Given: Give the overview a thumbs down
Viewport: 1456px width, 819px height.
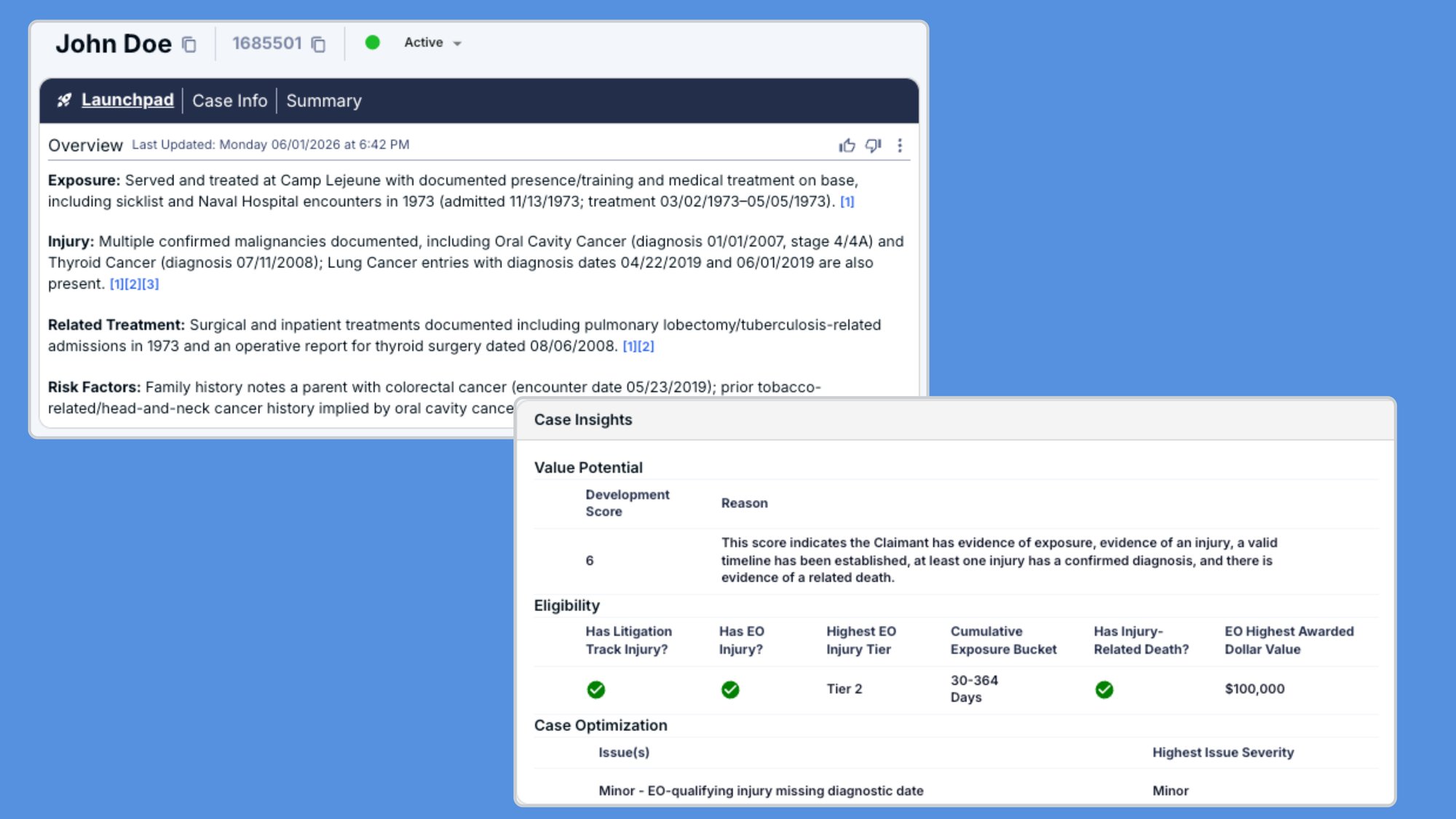Looking at the screenshot, I should (873, 146).
